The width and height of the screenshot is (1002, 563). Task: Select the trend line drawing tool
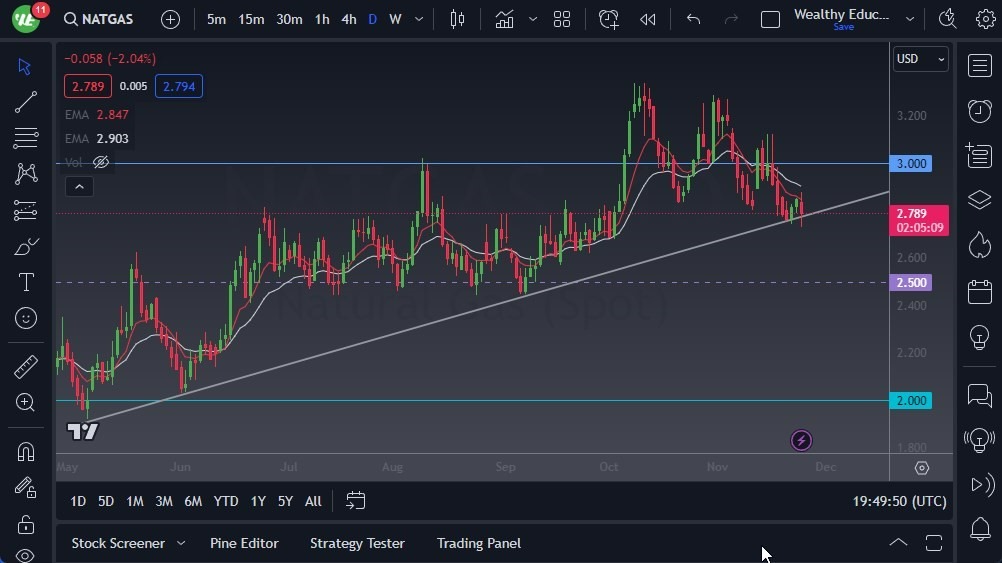(x=26, y=102)
